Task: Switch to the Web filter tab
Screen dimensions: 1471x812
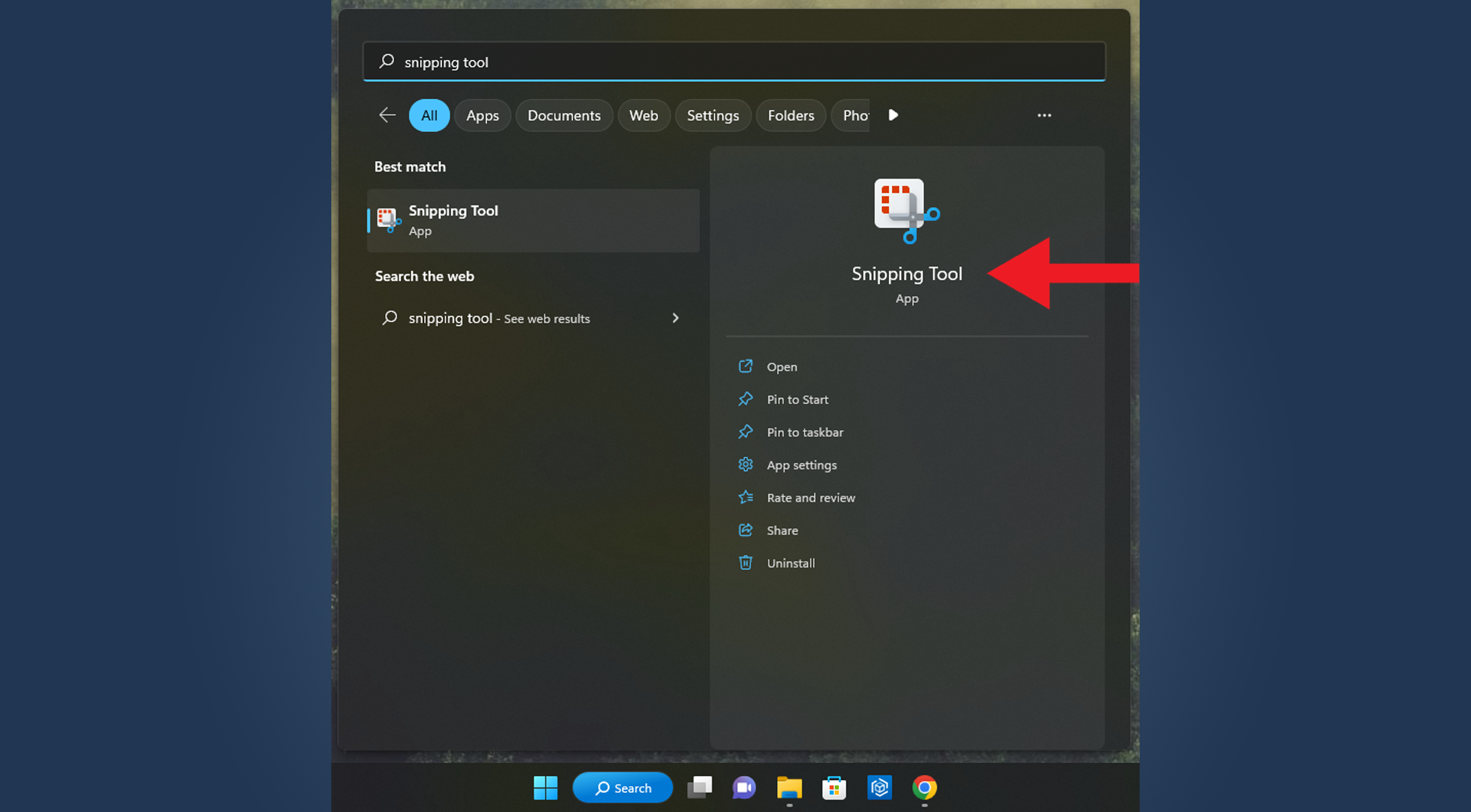Action: point(643,115)
